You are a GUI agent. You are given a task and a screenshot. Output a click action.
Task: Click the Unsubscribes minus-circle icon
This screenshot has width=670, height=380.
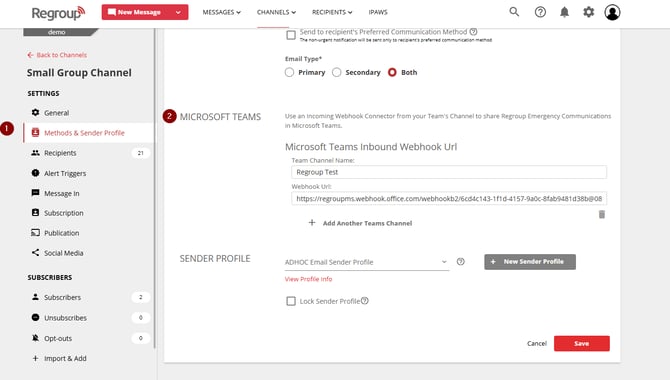coord(35,317)
